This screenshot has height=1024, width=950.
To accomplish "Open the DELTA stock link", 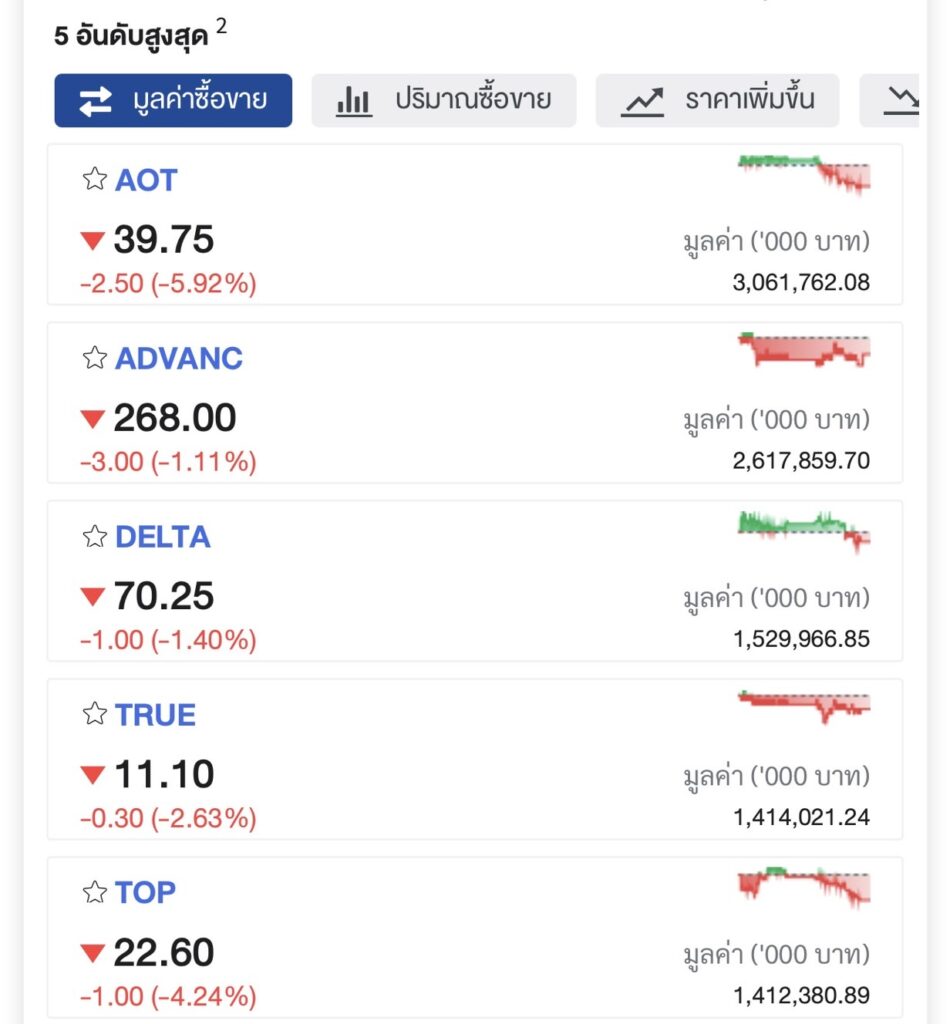I will (163, 537).
